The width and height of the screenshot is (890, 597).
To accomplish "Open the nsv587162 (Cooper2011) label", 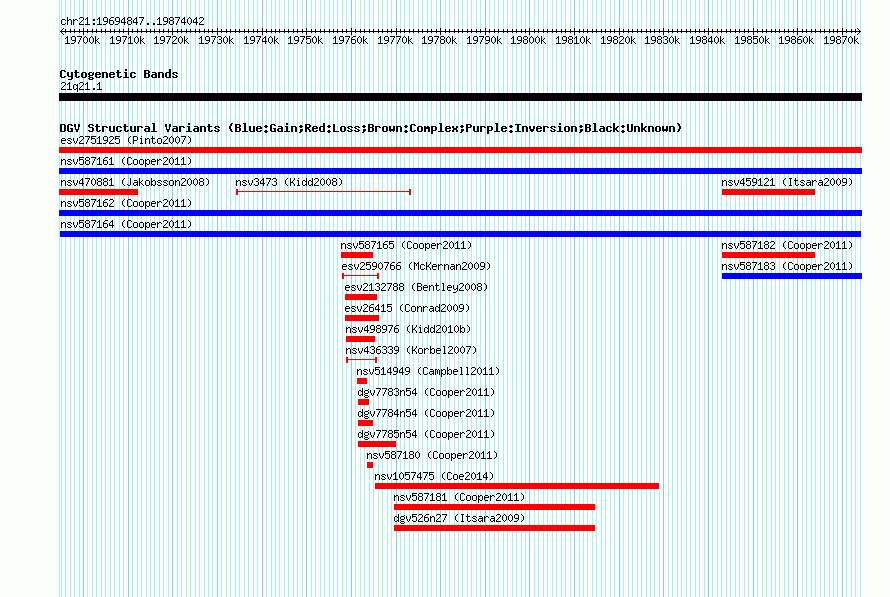I will point(126,203).
